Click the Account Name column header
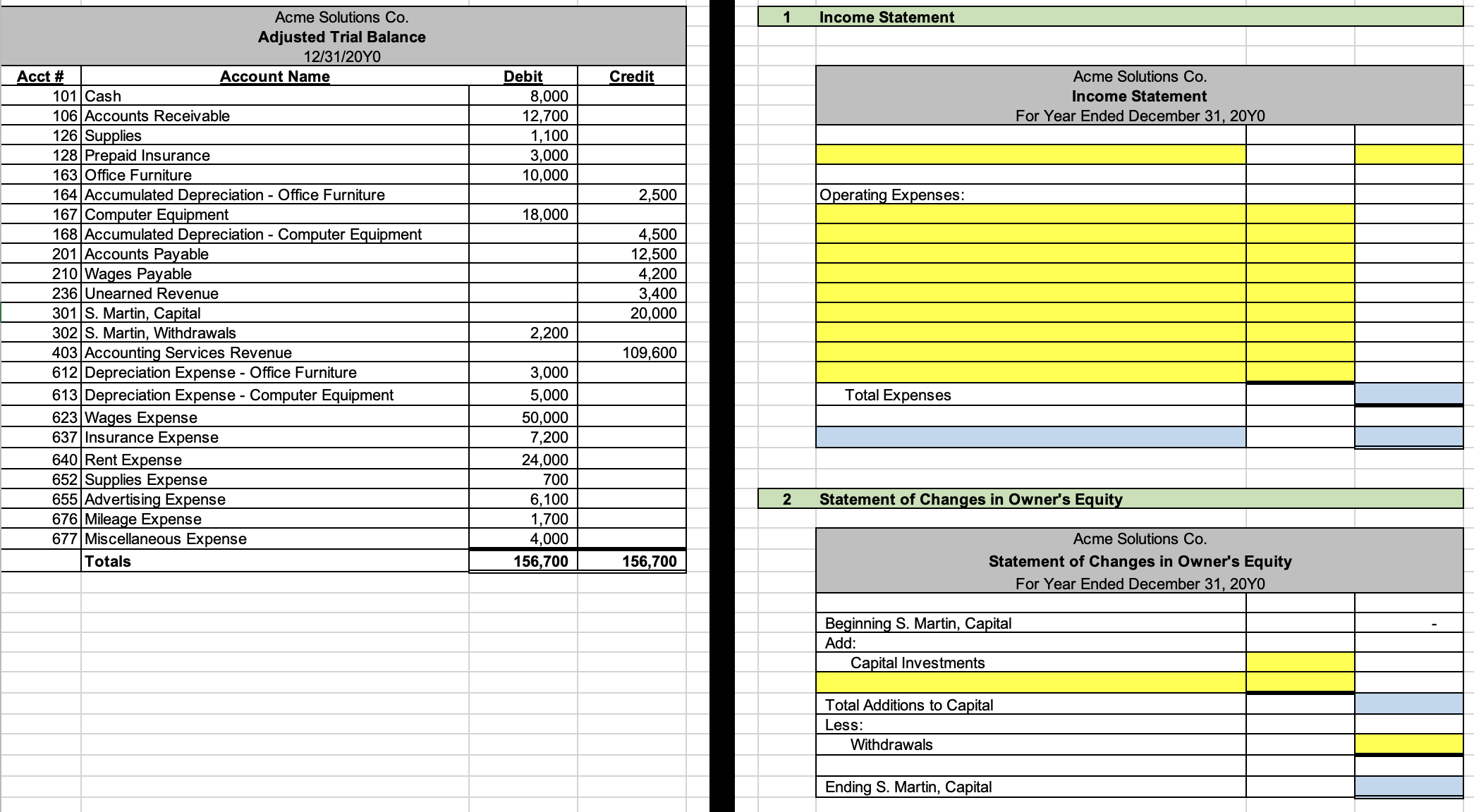The width and height of the screenshot is (1474, 812). pyautogui.click(x=275, y=76)
